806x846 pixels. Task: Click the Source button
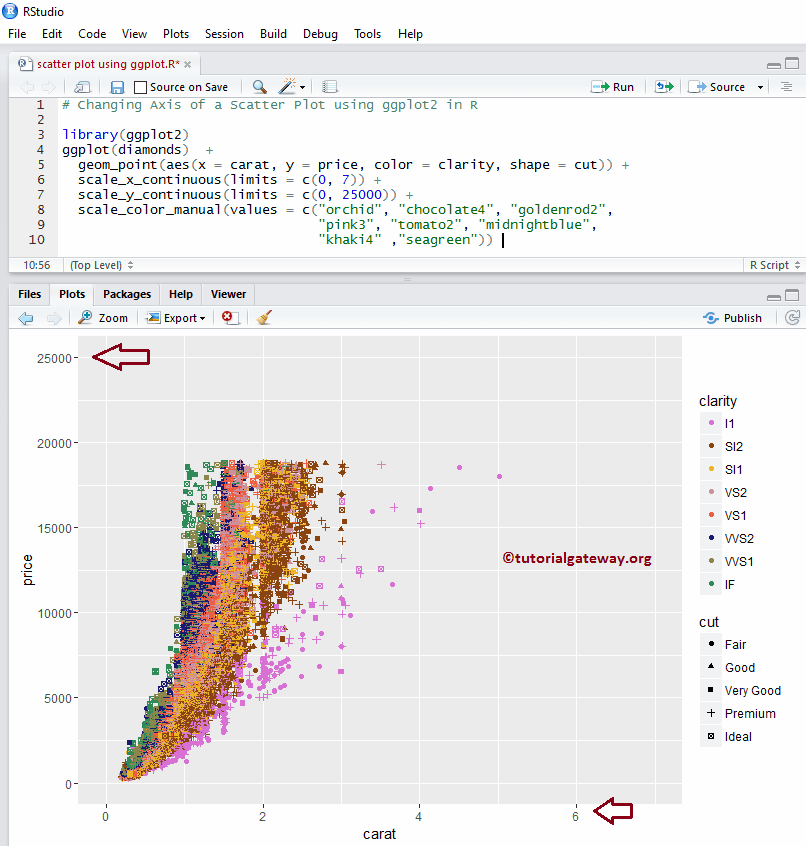(717, 87)
